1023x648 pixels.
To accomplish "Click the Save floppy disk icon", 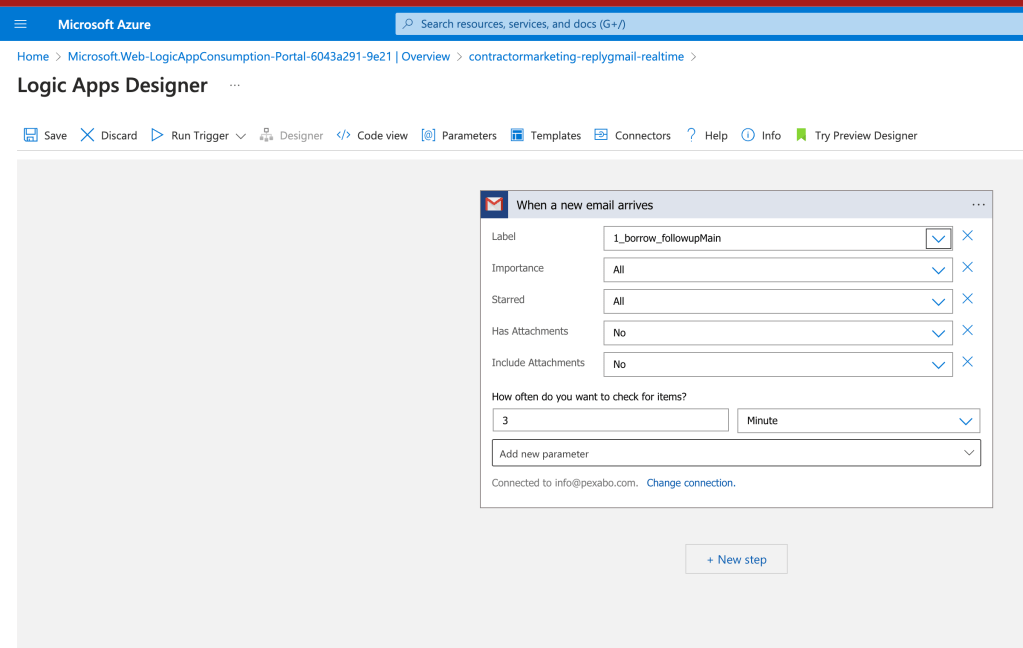I will pyautogui.click(x=31, y=135).
